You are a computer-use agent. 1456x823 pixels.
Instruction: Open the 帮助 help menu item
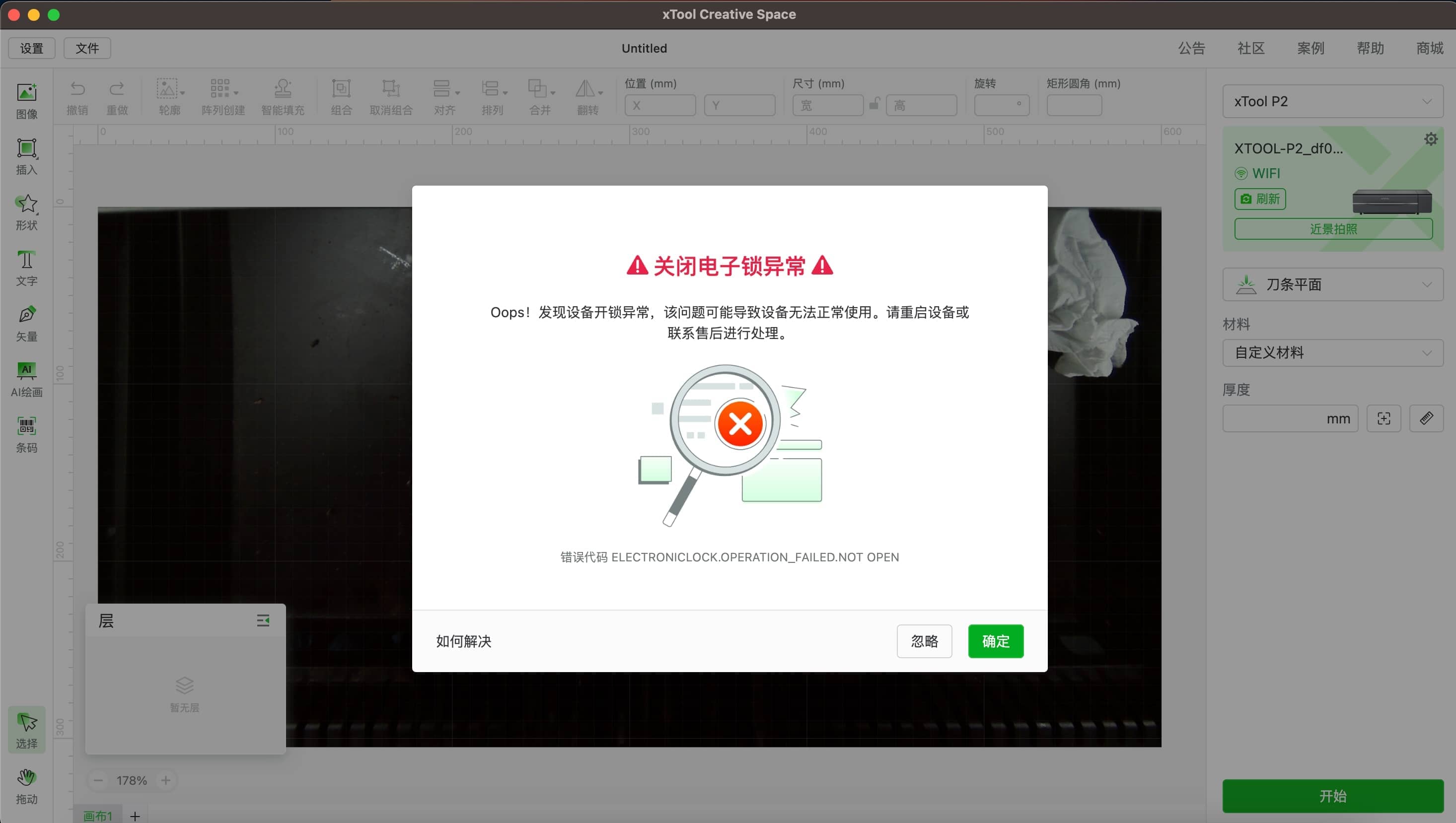click(x=1370, y=48)
